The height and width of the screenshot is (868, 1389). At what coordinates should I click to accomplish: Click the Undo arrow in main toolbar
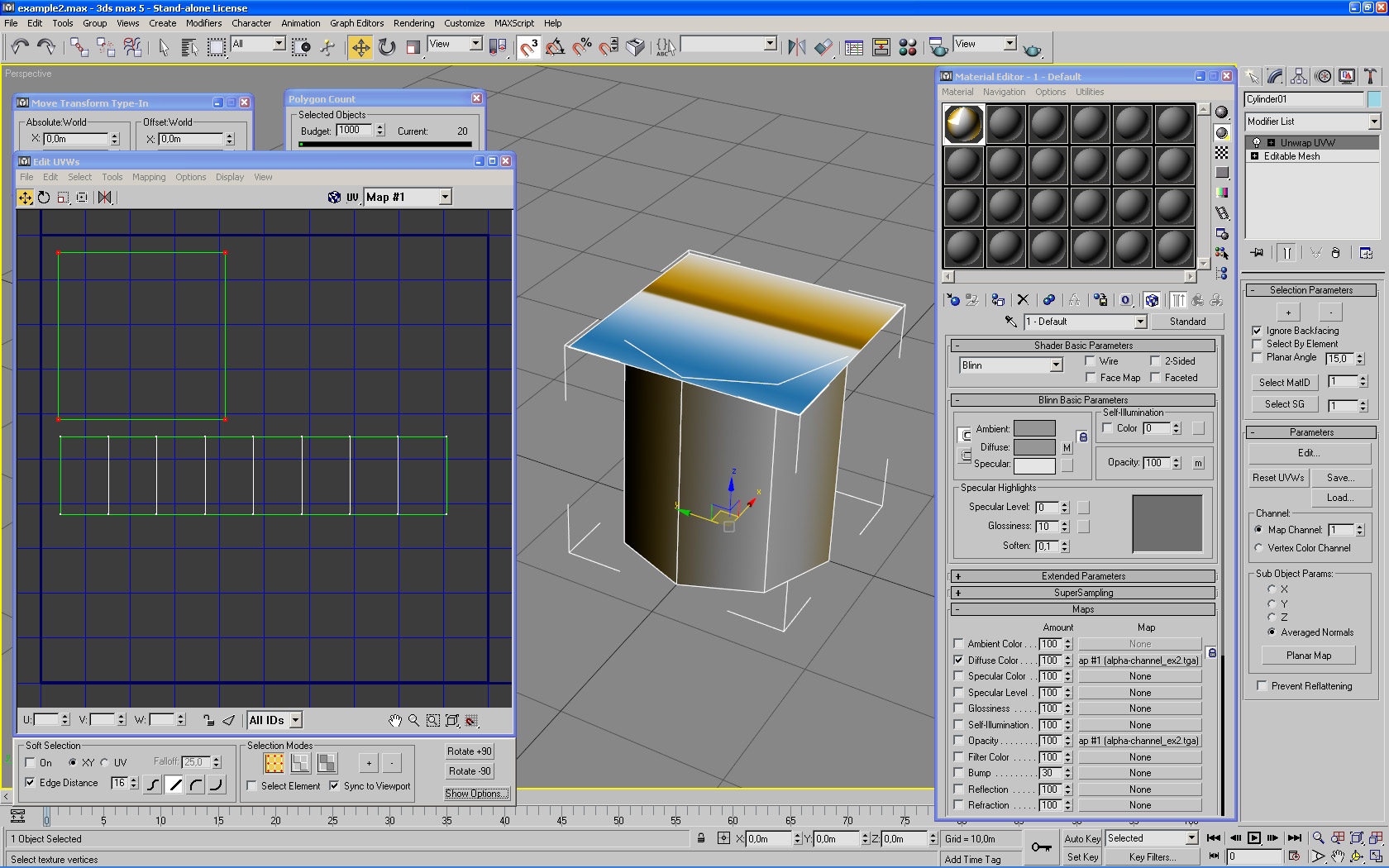pyautogui.click(x=20, y=47)
